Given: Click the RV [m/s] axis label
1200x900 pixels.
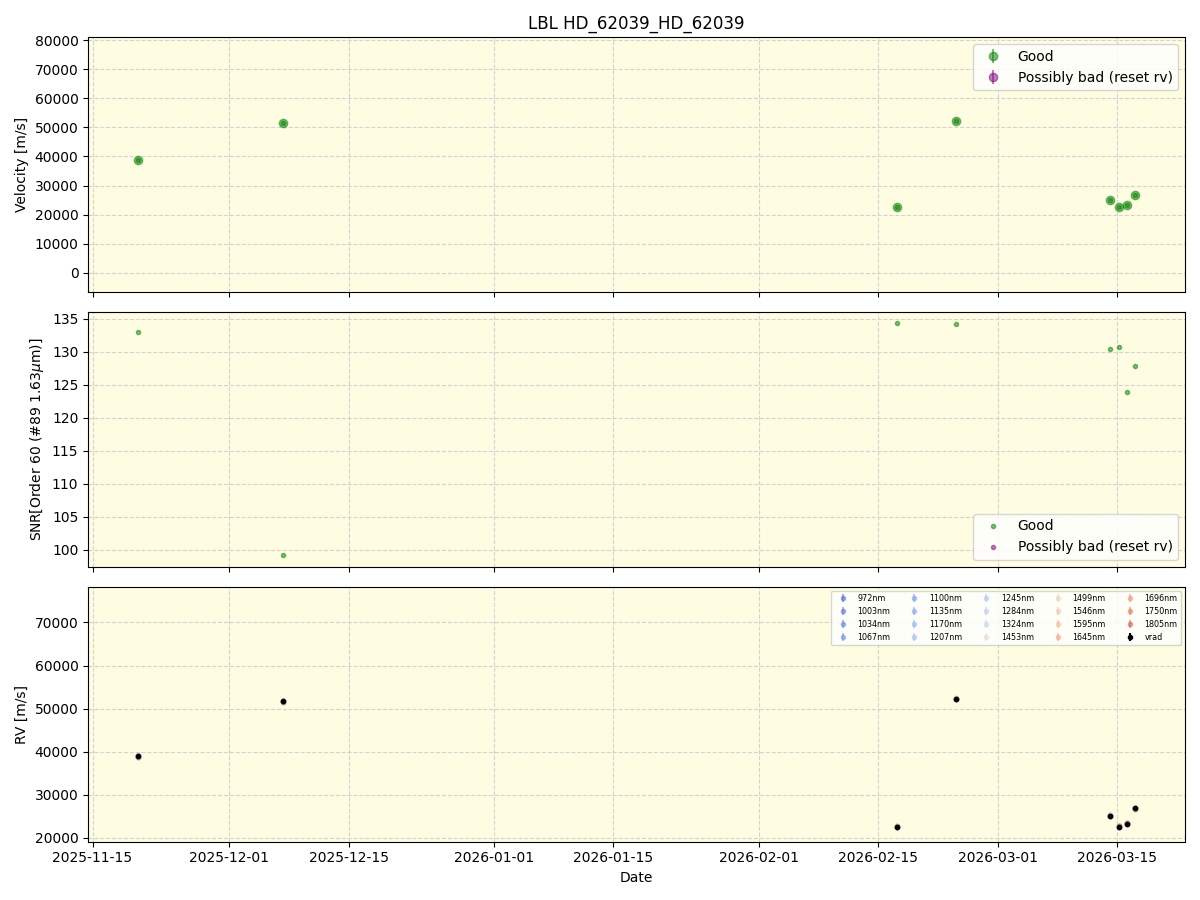Looking at the screenshot, I should 21,714.
